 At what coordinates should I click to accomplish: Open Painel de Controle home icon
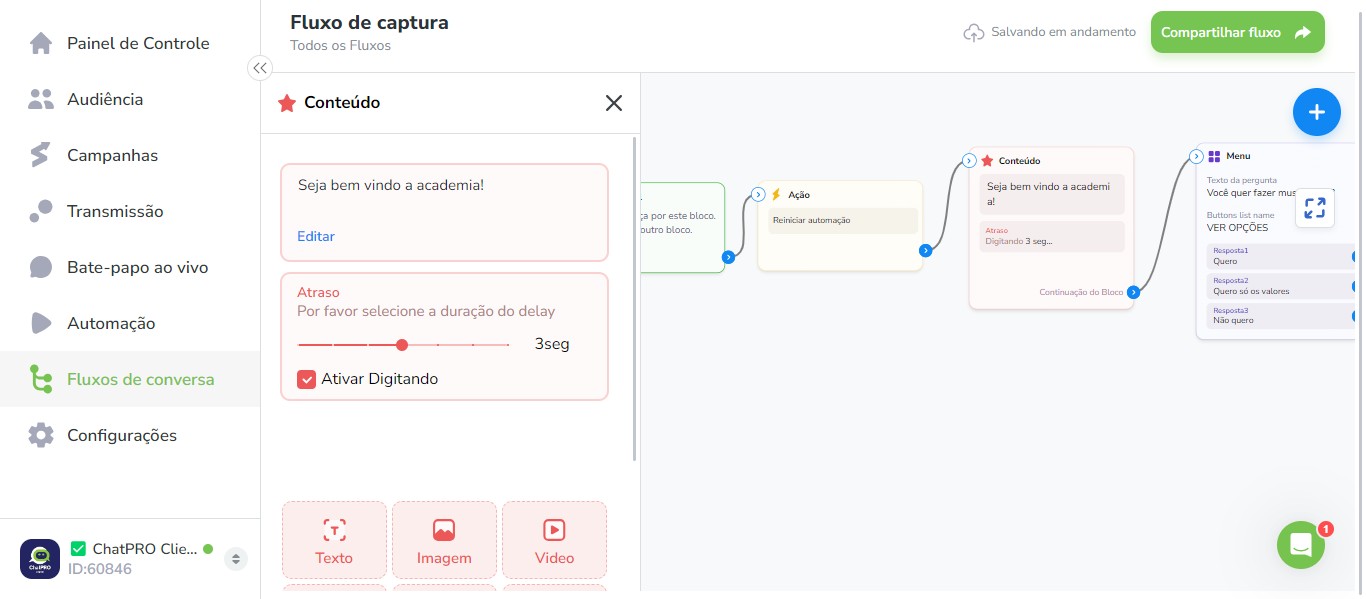(x=41, y=43)
